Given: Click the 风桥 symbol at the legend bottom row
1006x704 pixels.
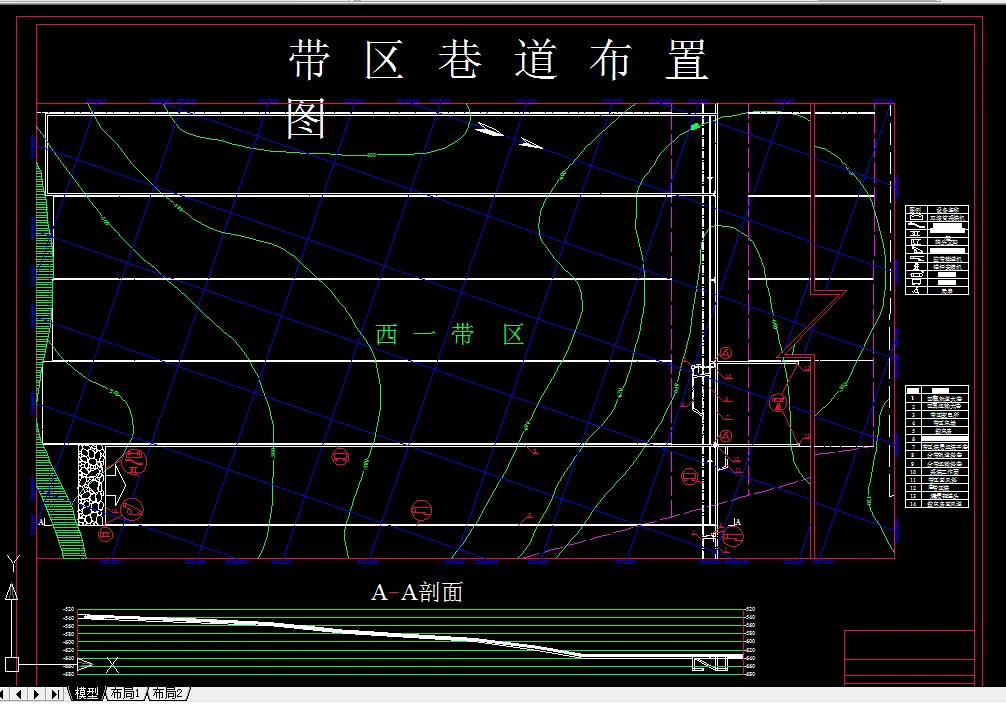Looking at the screenshot, I should coord(914,290).
